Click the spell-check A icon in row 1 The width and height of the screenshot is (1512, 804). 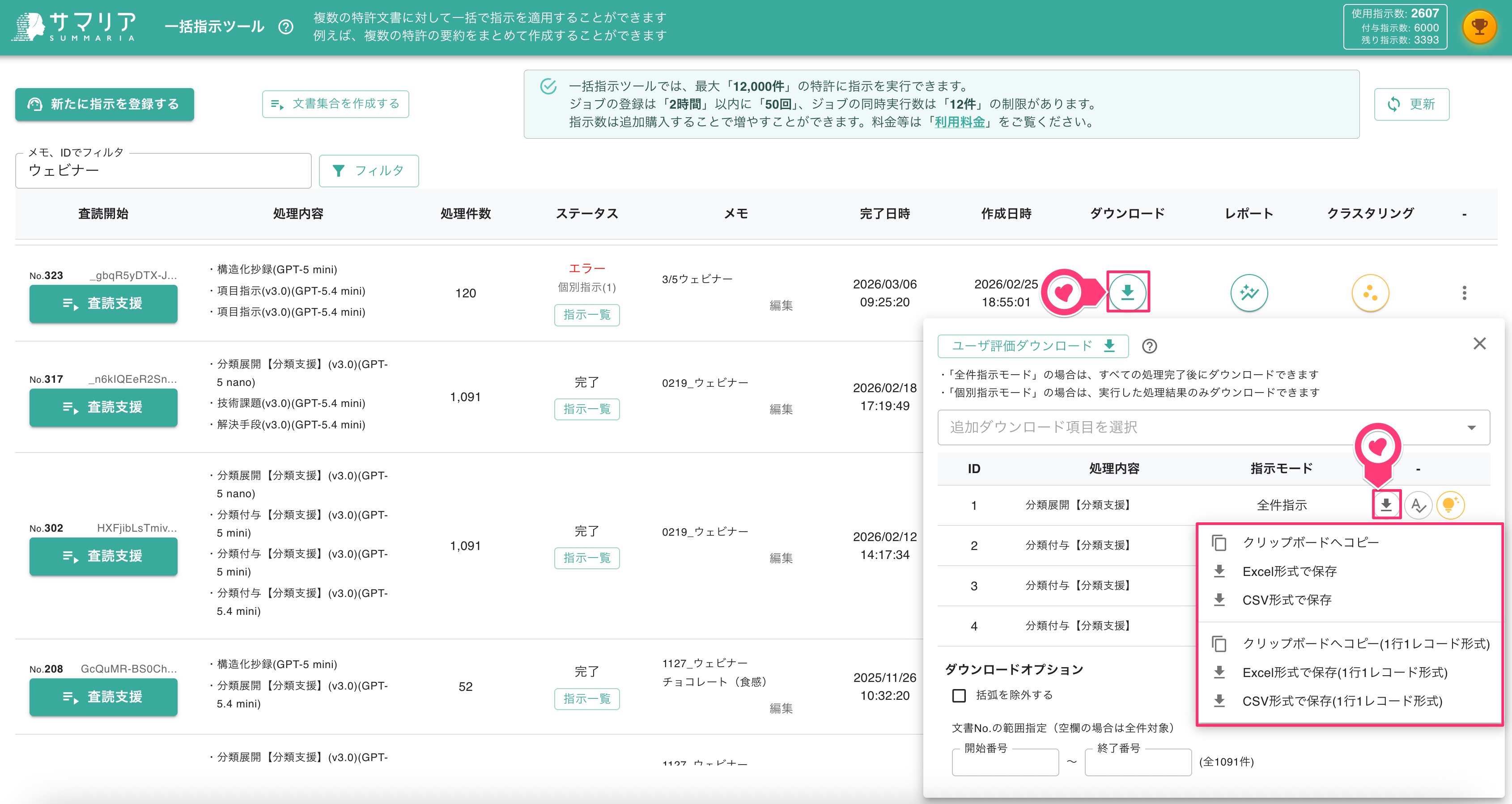pos(1418,505)
